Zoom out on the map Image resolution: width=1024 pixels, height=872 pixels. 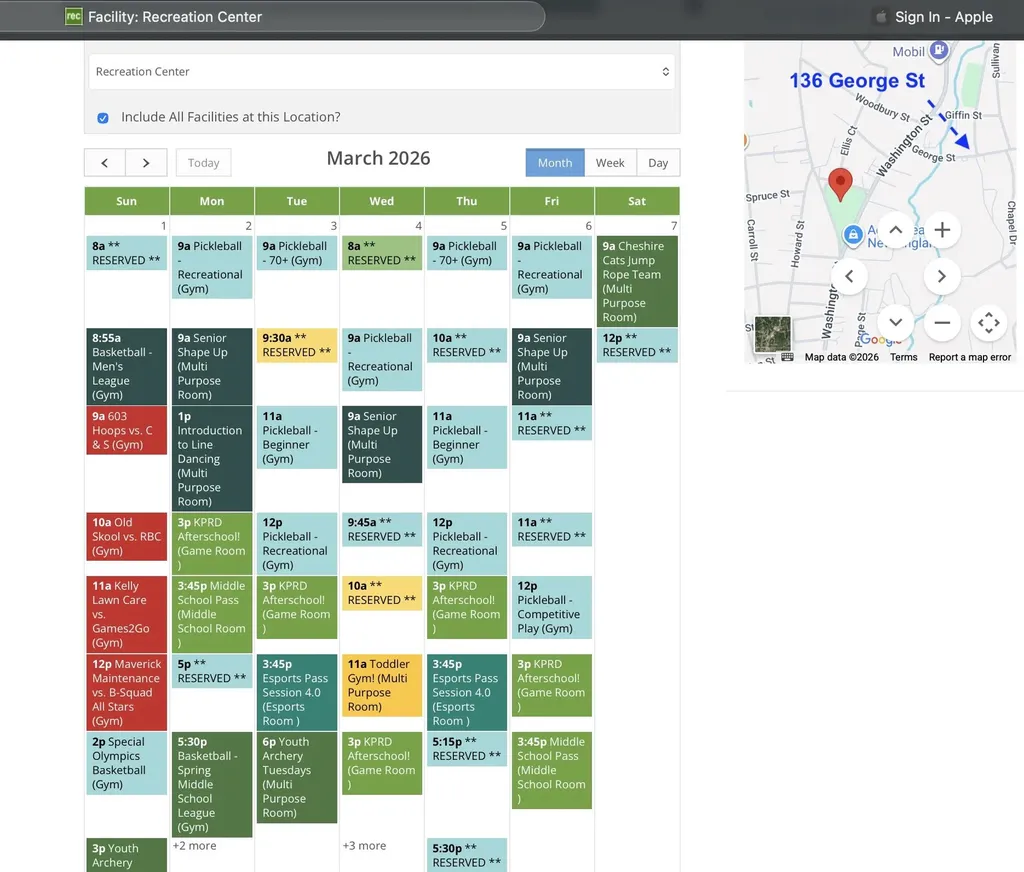point(941,322)
